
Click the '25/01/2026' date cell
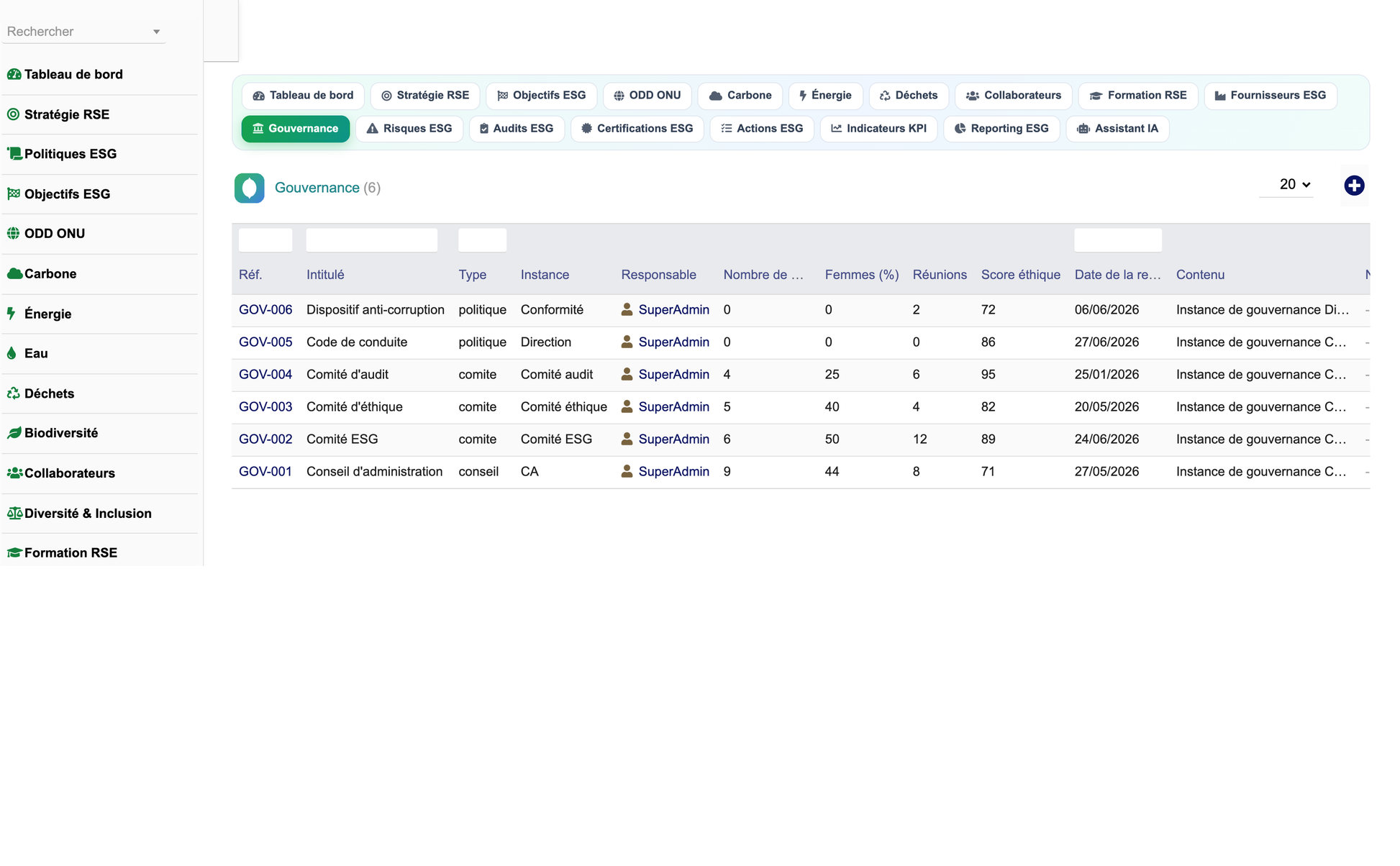pyautogui.click(x=1106, y=375)
